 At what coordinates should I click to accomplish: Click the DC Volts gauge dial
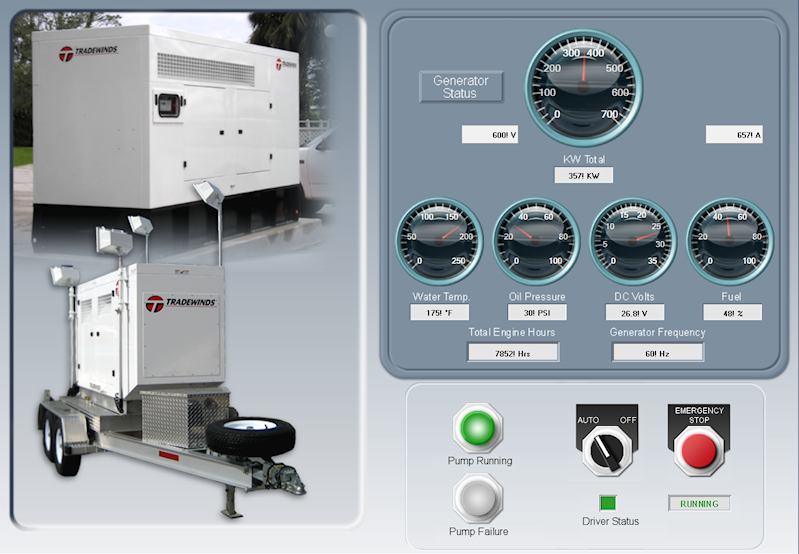(x=632, y=240)
